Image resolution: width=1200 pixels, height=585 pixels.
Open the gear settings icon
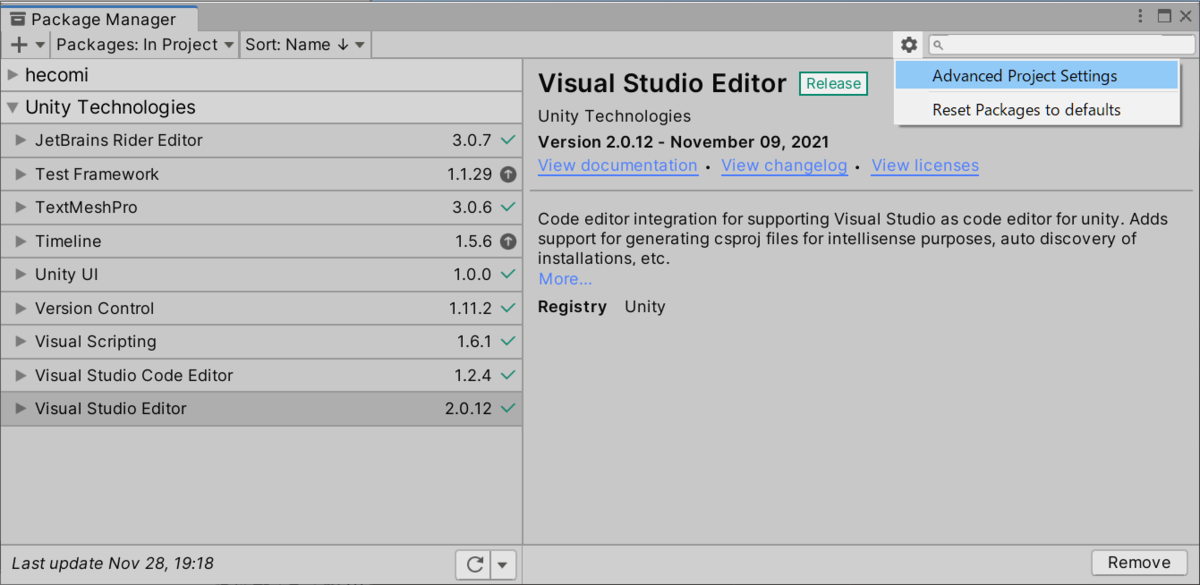(908, 45)
